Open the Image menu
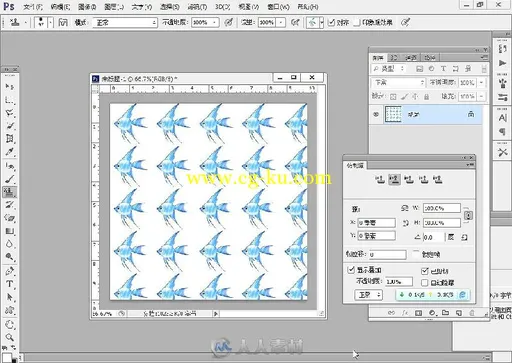 coord(87,7)
